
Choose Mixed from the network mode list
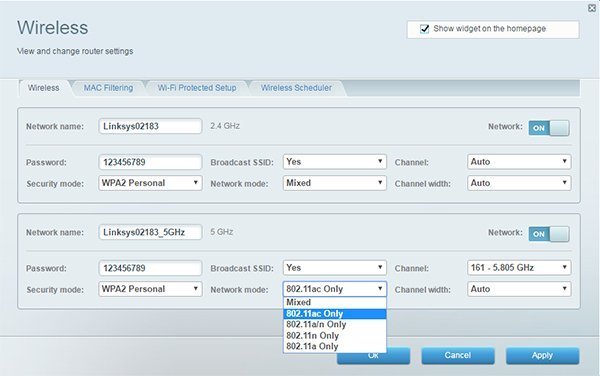tap(334, 303)
